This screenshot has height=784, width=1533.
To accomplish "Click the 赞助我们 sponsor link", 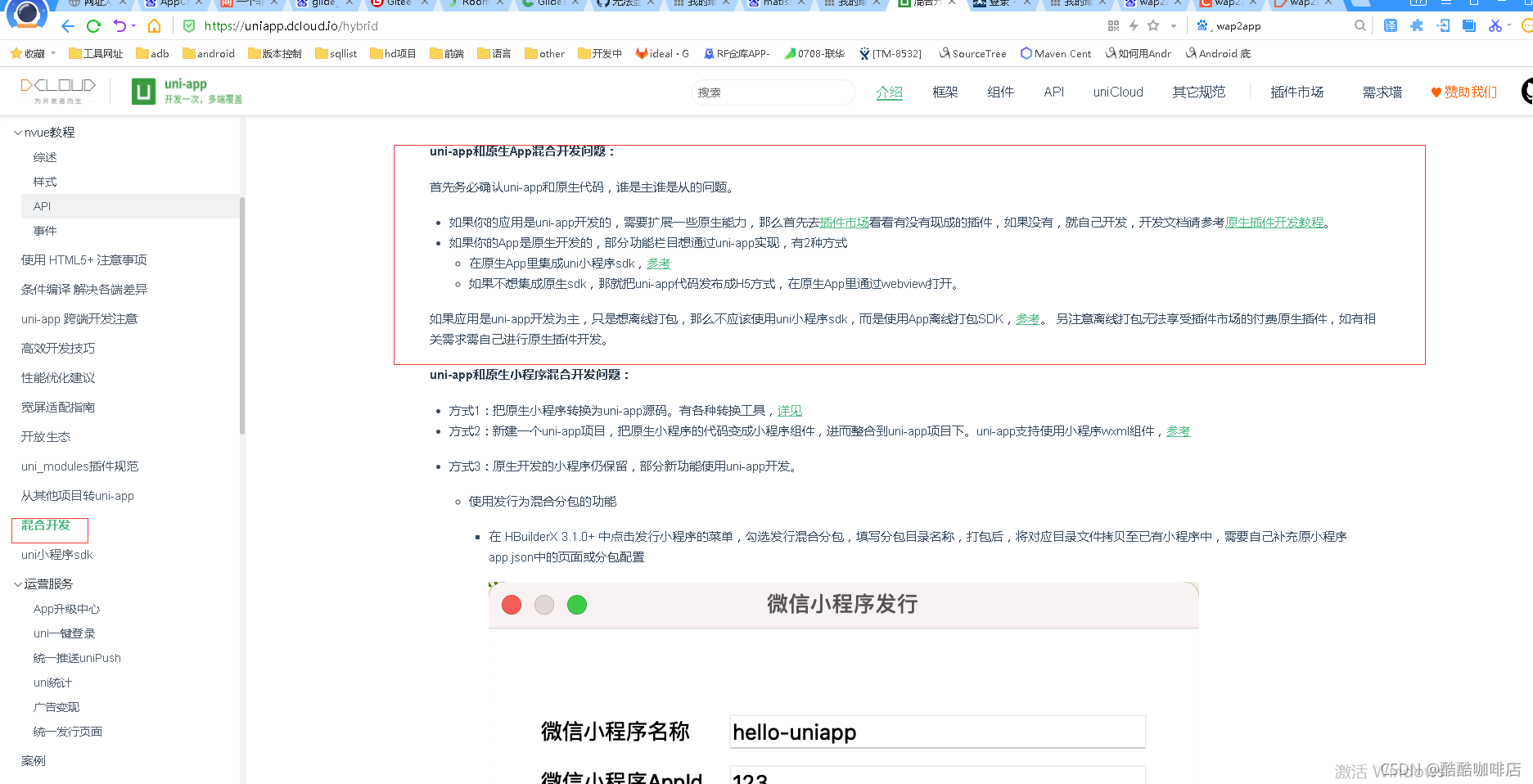I will 1463,92.
